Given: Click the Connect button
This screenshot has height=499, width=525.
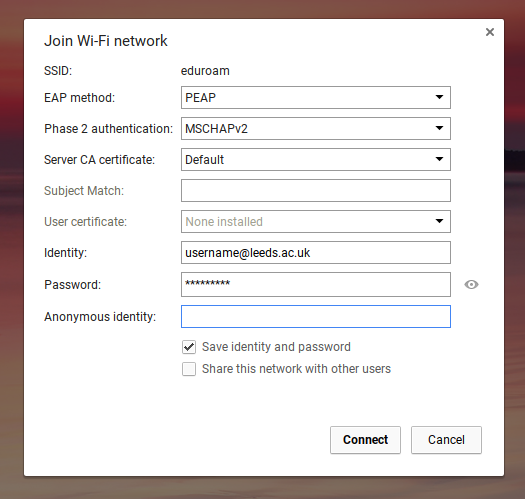Looking at the screenshot, I should pos(365,440).
